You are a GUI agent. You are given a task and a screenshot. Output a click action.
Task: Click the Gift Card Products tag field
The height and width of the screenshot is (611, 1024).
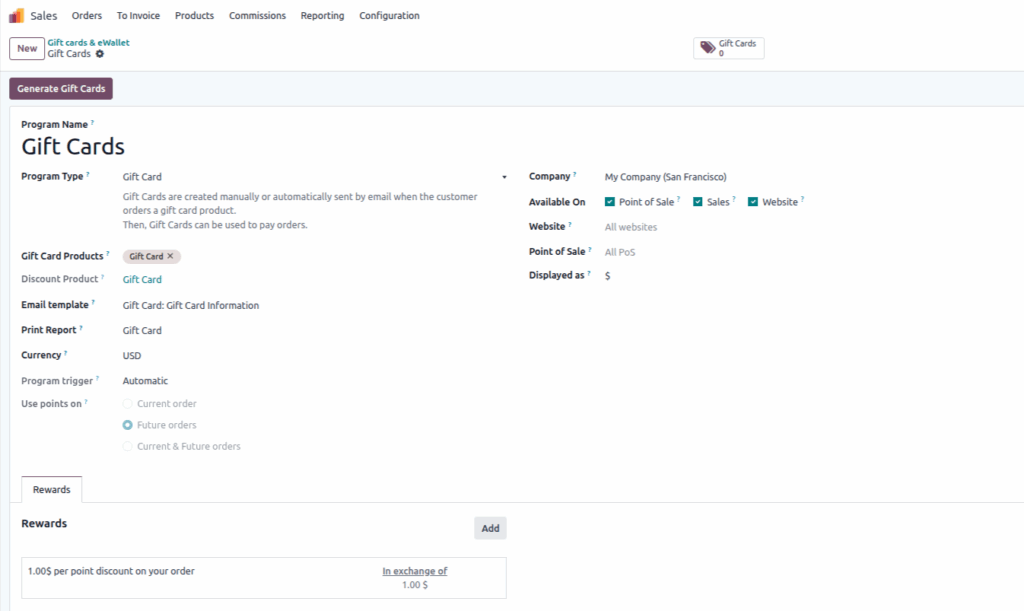pyautogui.click(x=314, y=257)
